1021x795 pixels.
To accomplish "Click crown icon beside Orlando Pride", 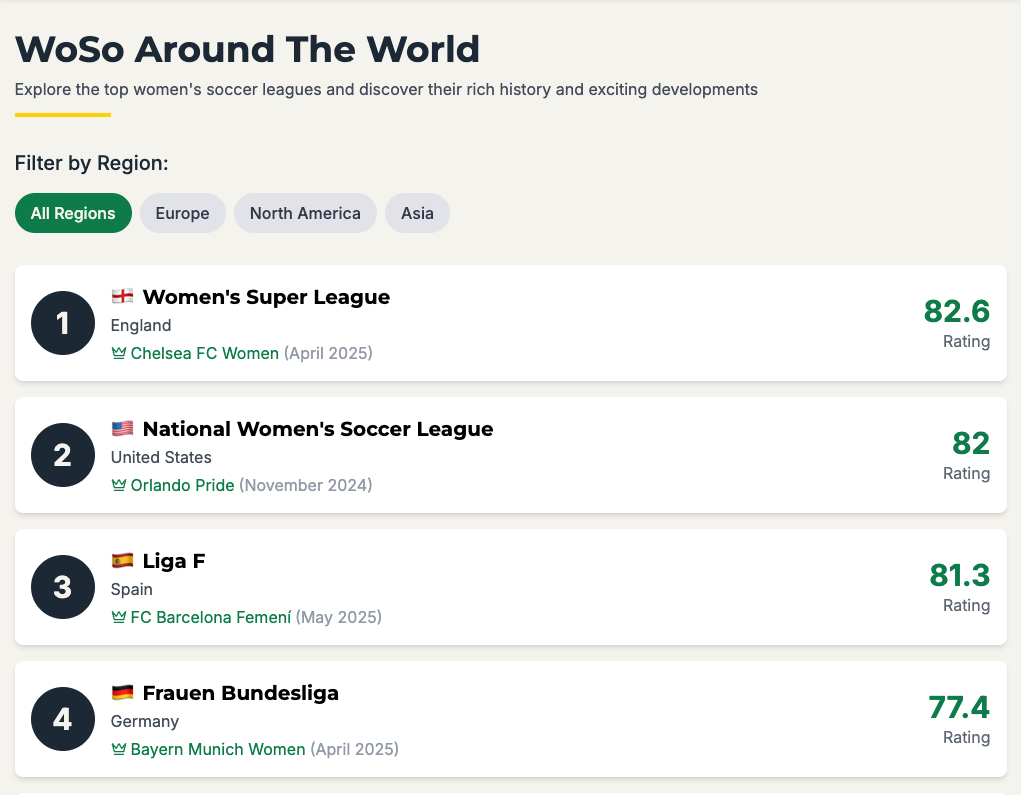I will point(119,486).
